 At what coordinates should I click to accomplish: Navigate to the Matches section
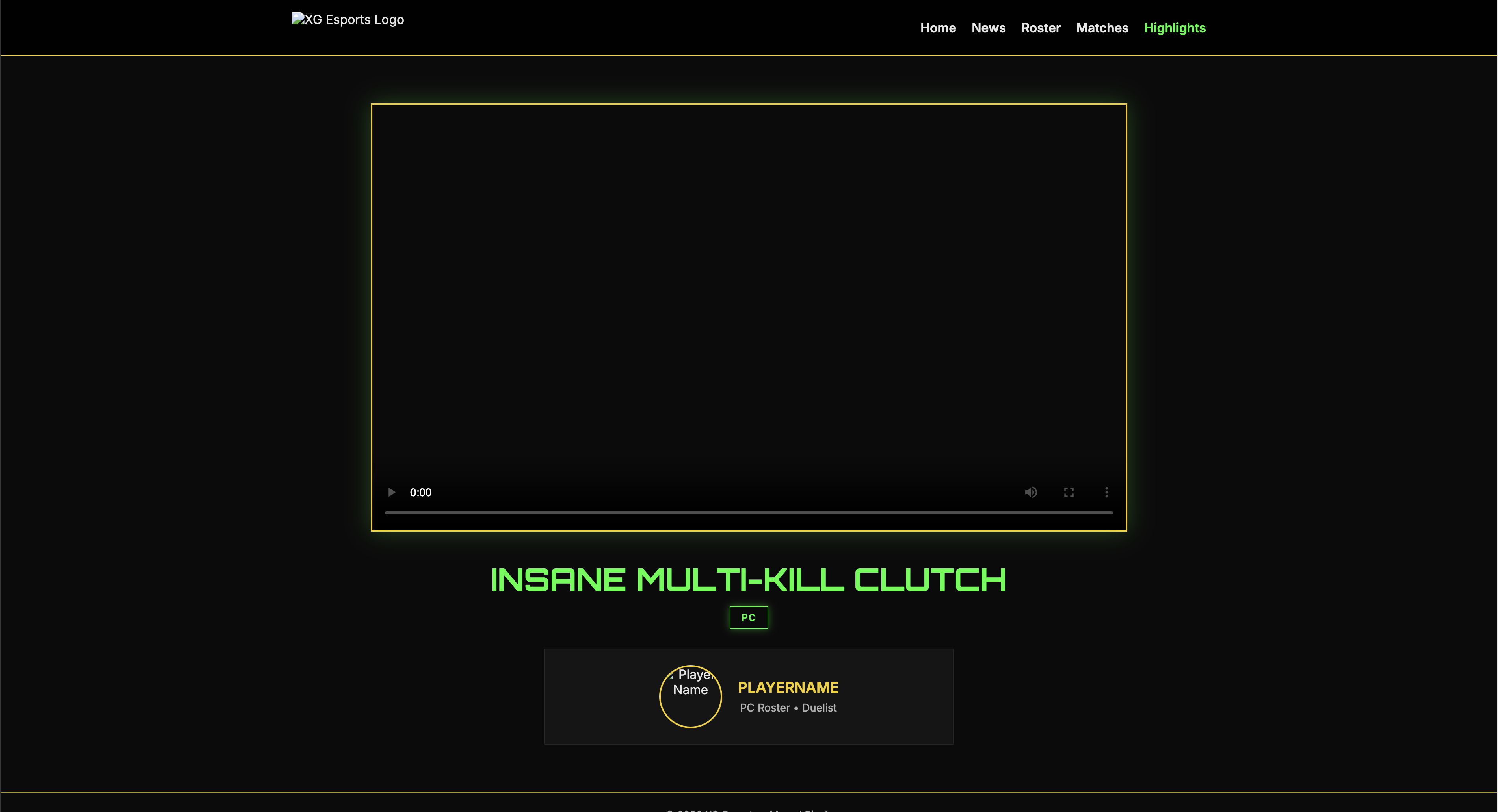(x=1101, y=27)
